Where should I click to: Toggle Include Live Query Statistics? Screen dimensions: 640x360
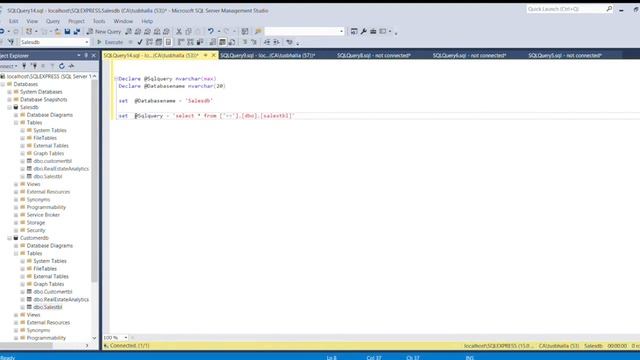190,42
